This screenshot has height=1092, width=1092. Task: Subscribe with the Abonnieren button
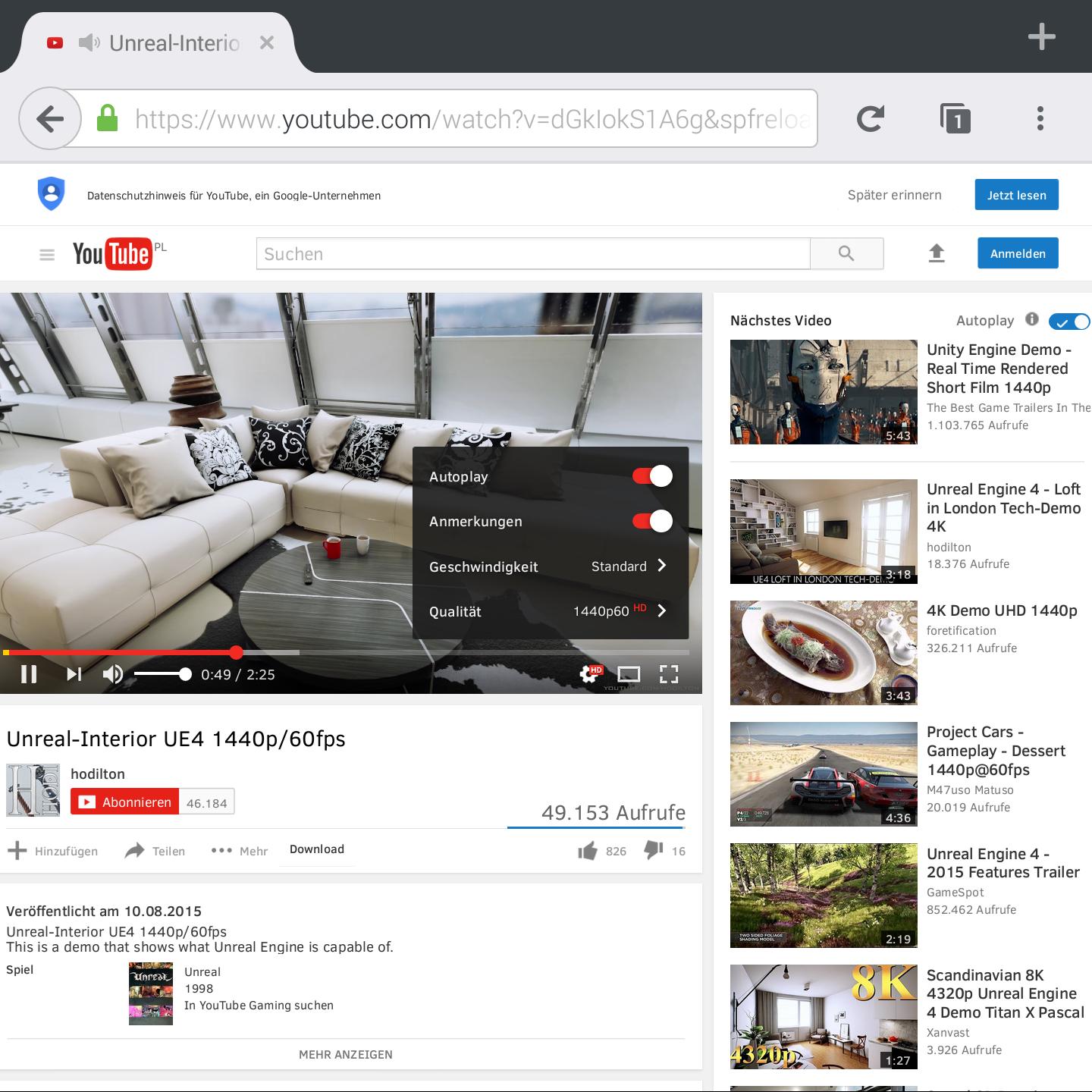(x=125, y=802)
